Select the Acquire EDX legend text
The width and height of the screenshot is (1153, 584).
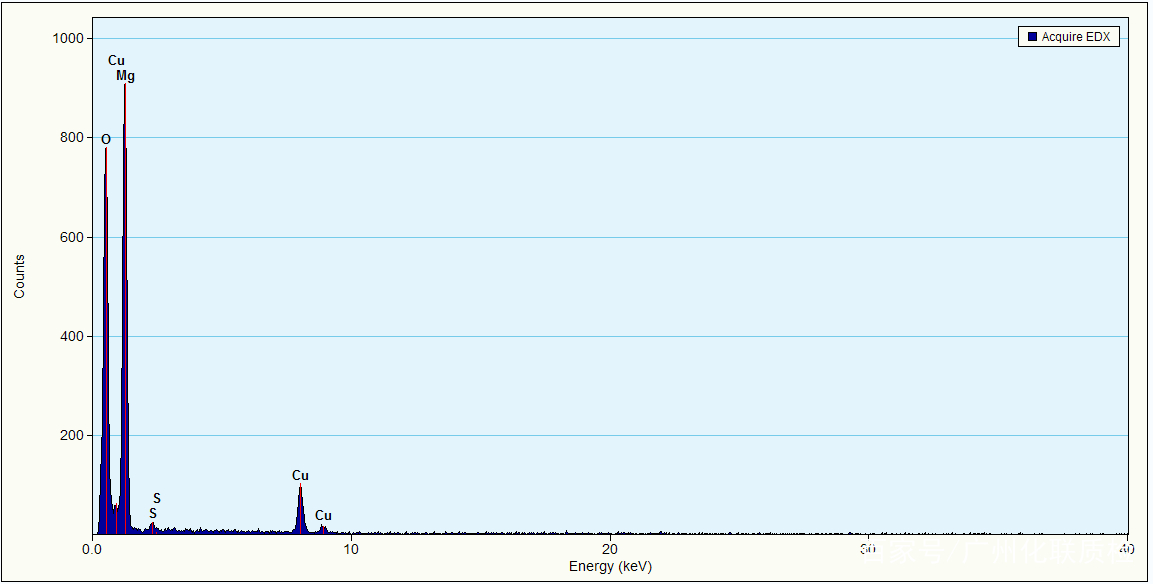pos(1075,37)
